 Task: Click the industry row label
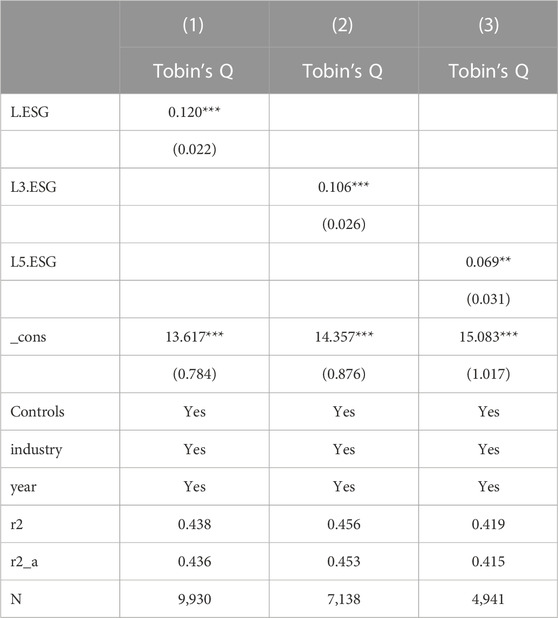pos(36,449)
